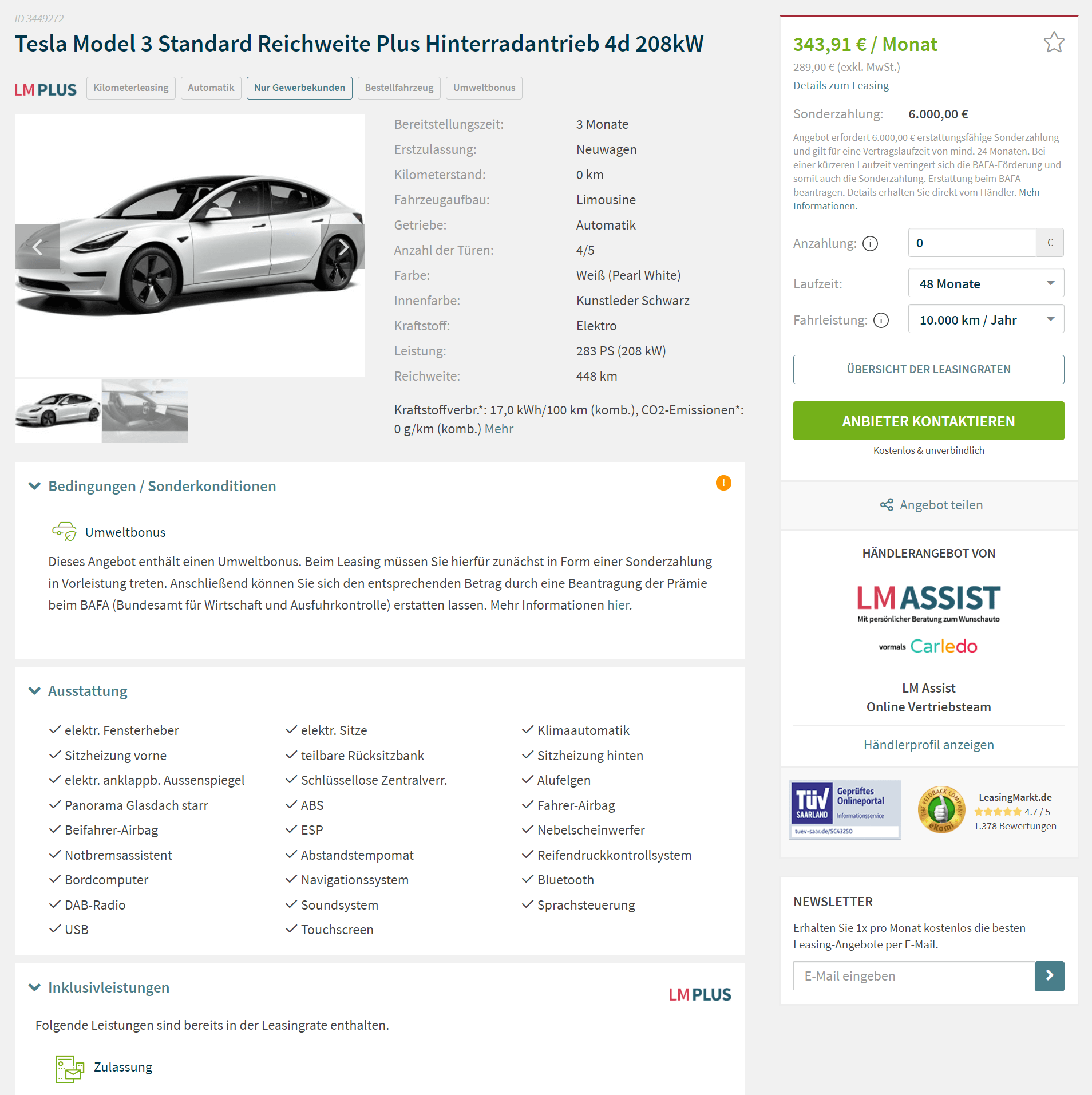Select the Kilometerleasing tag
This screenshot has width=1092, height=1095.
(131, 88)
